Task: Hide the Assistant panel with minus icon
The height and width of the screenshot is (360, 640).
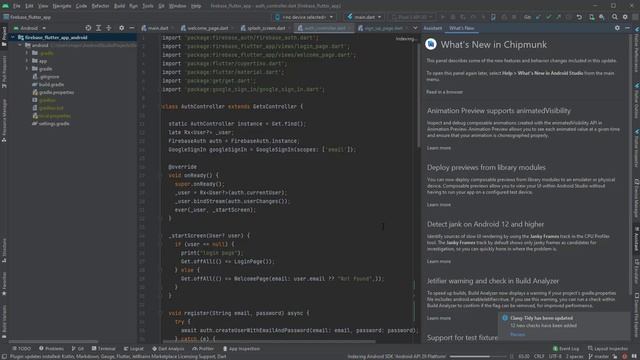Action: pos(627,28)
